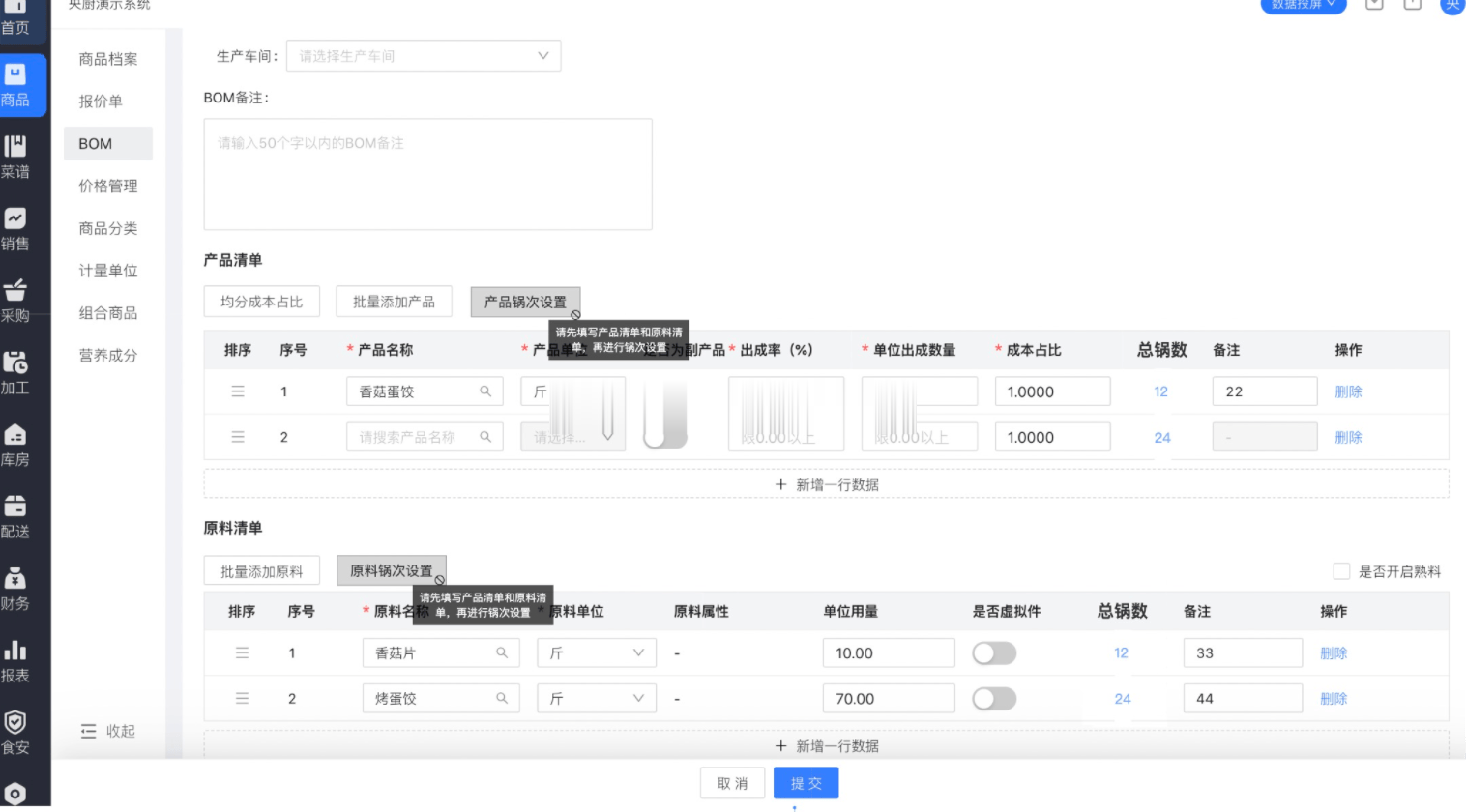Image resolution: width=1466 pixels, height=812 pixels.
Task: Open the 数据投屏 dropdown button
Action: coord(1304,5)
